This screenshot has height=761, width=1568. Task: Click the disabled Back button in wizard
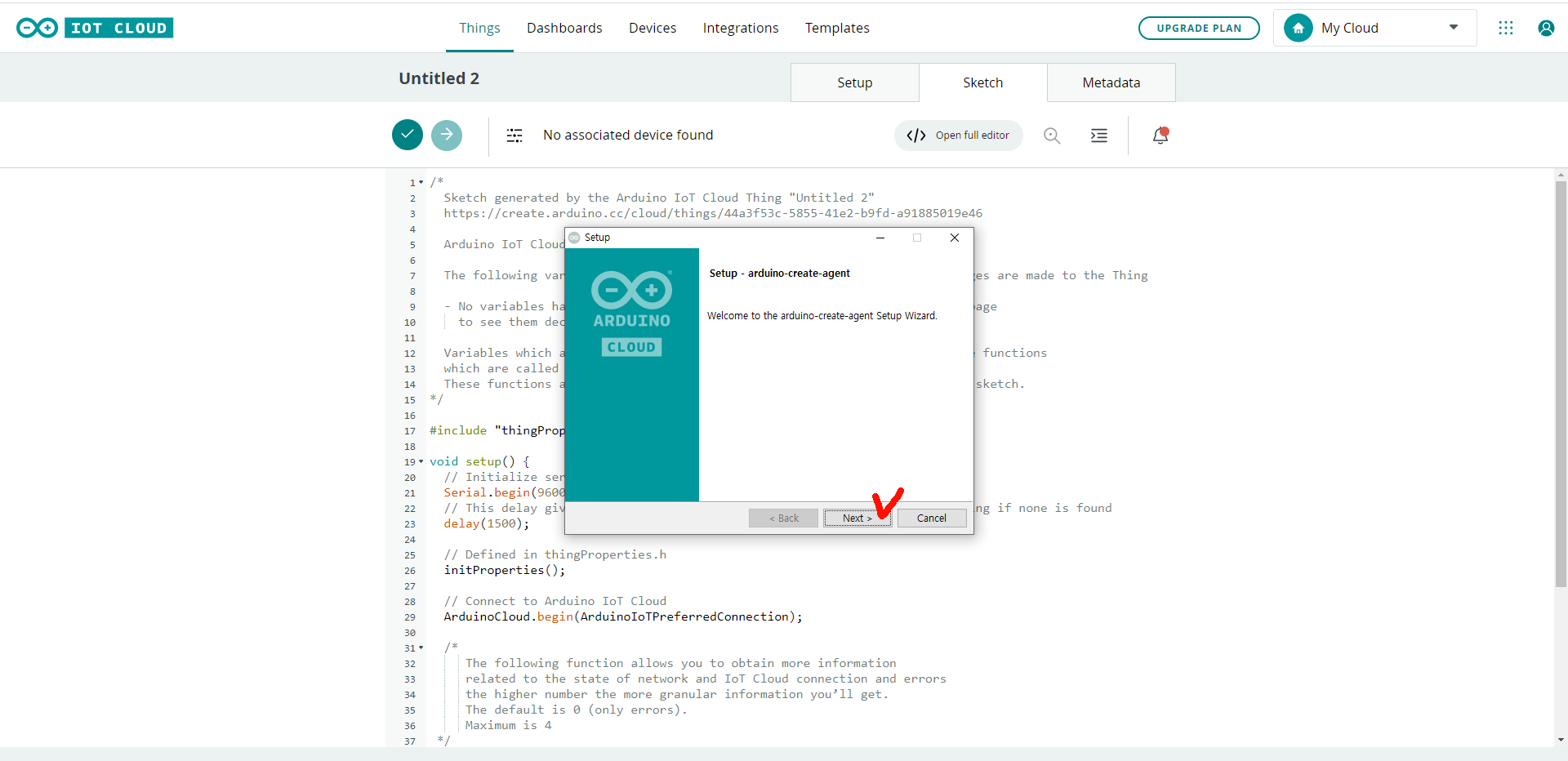coord(783,518)
